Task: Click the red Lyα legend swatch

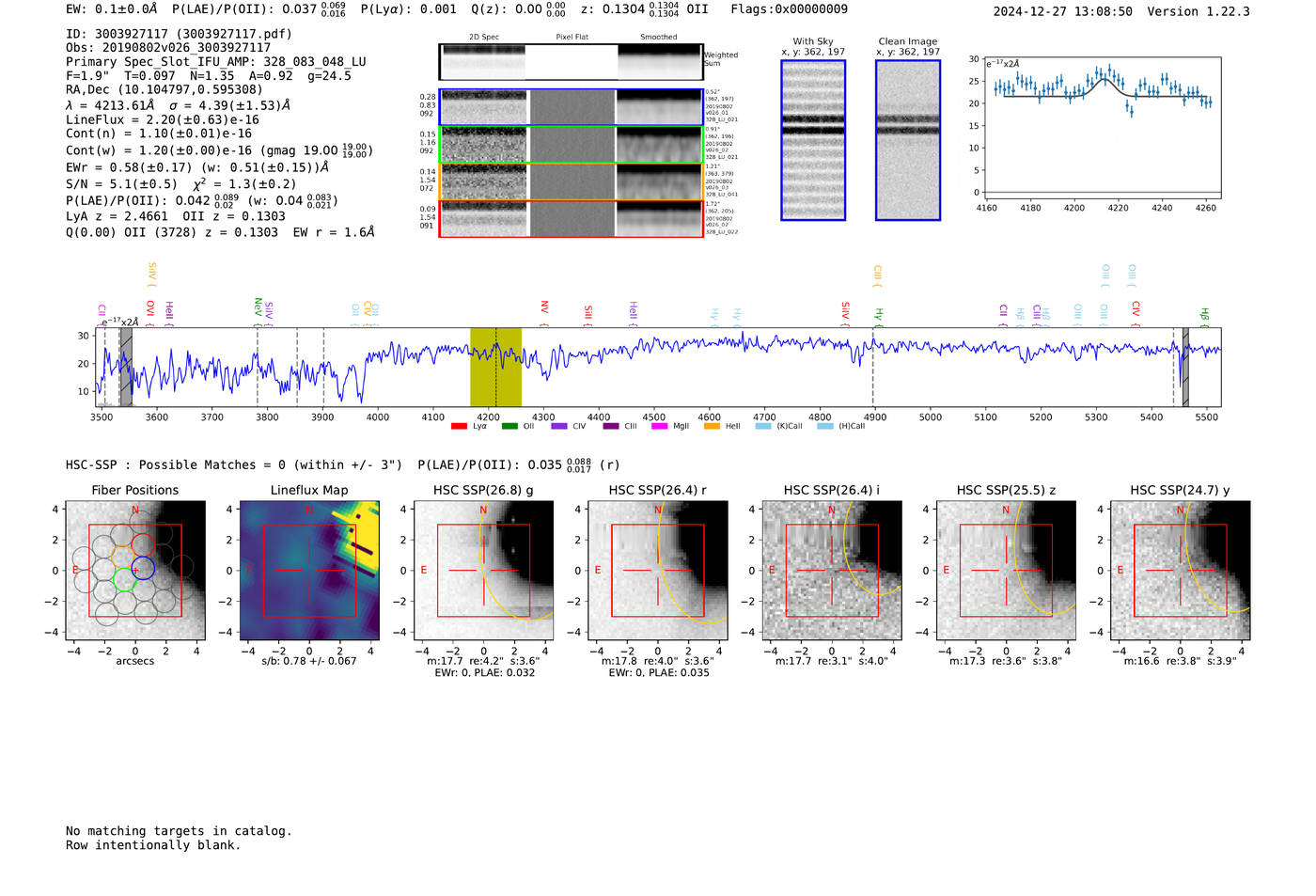Action: point(459,427)
